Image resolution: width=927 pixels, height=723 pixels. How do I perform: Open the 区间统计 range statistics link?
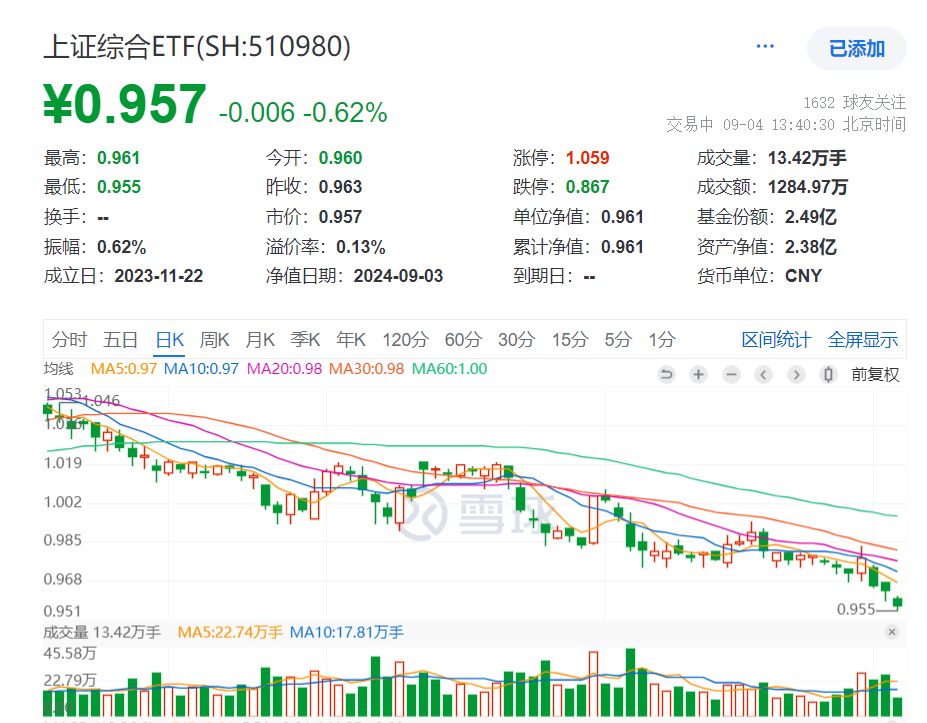(776, 340)
